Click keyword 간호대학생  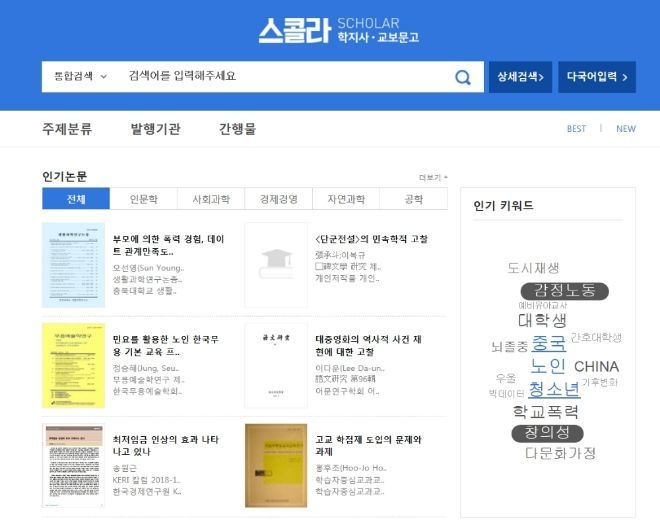pos(596,337)
